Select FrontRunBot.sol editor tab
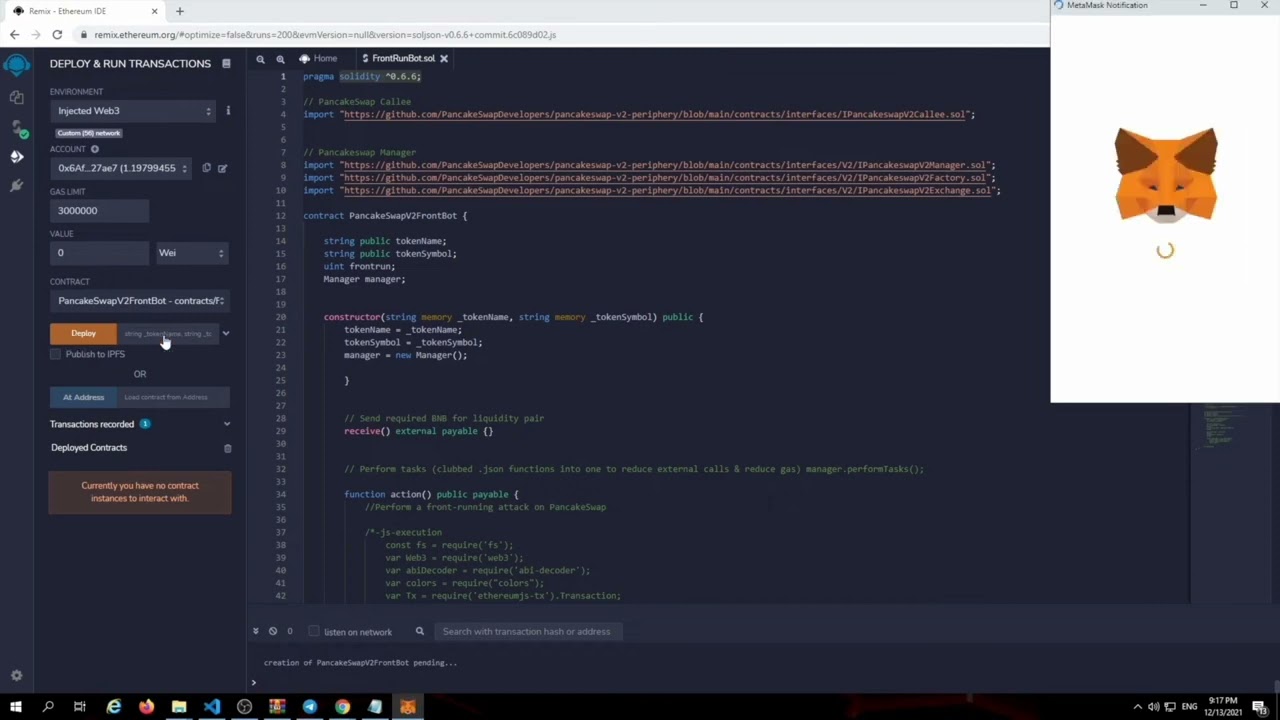1280x720 pixels. tap(403, 59)
